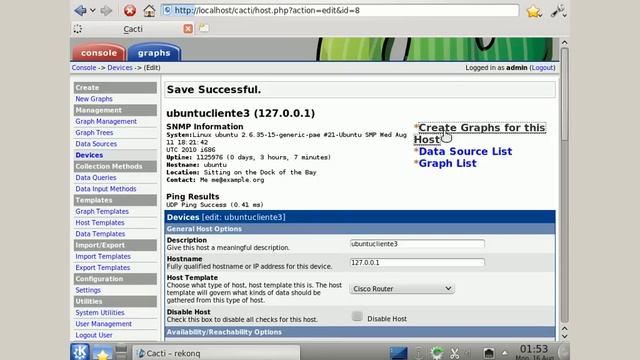Toggle the Disable Host checkbox
The width and height of the screenshot is (640, 360).
[x=357, y=316]
